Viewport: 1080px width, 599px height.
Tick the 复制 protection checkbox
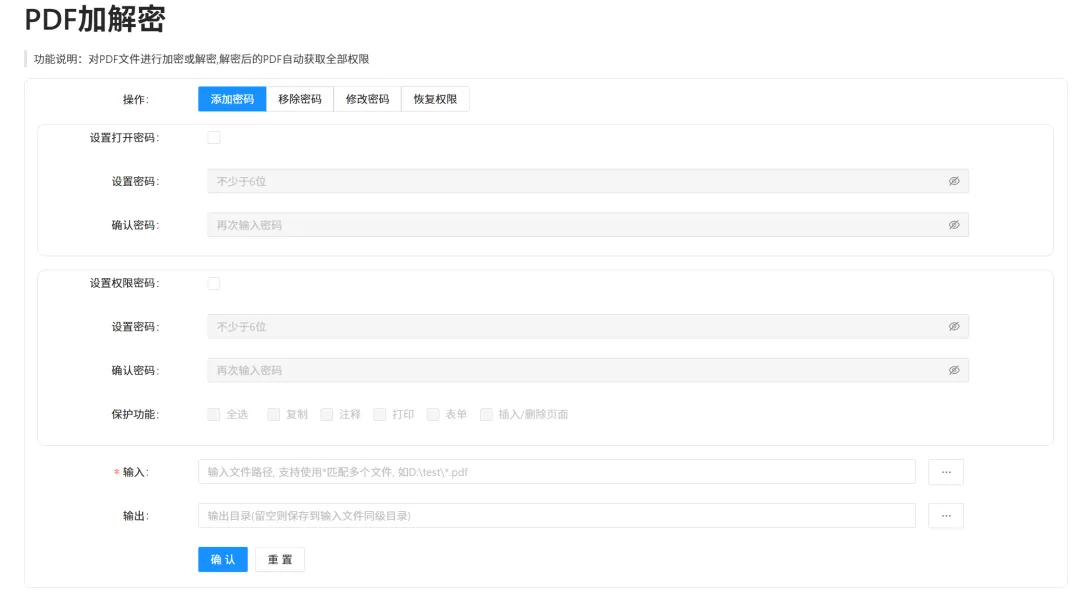(x=273, y=414)
